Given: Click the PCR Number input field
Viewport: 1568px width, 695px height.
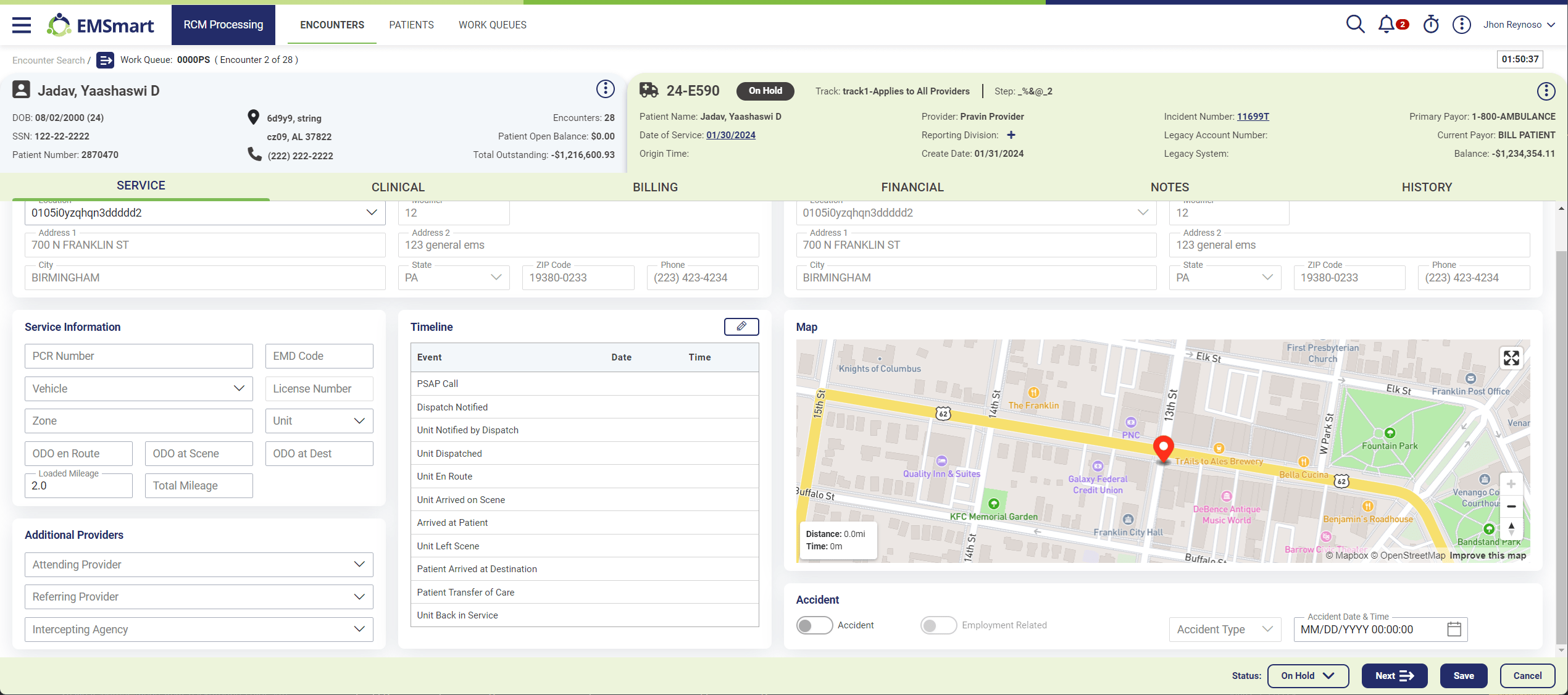Looking at the screenshot, I should click(x=139, y=356).
